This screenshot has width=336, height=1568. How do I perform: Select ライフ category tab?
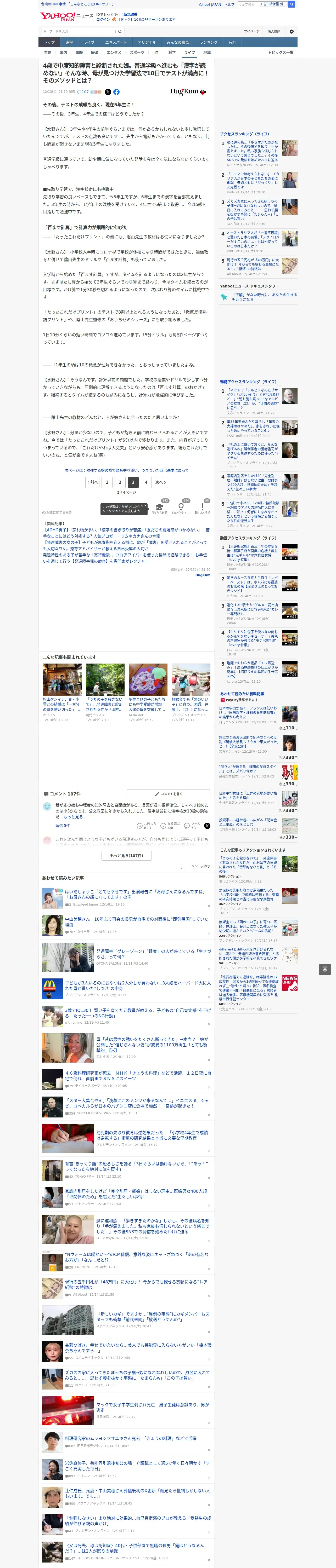[190, 52]
